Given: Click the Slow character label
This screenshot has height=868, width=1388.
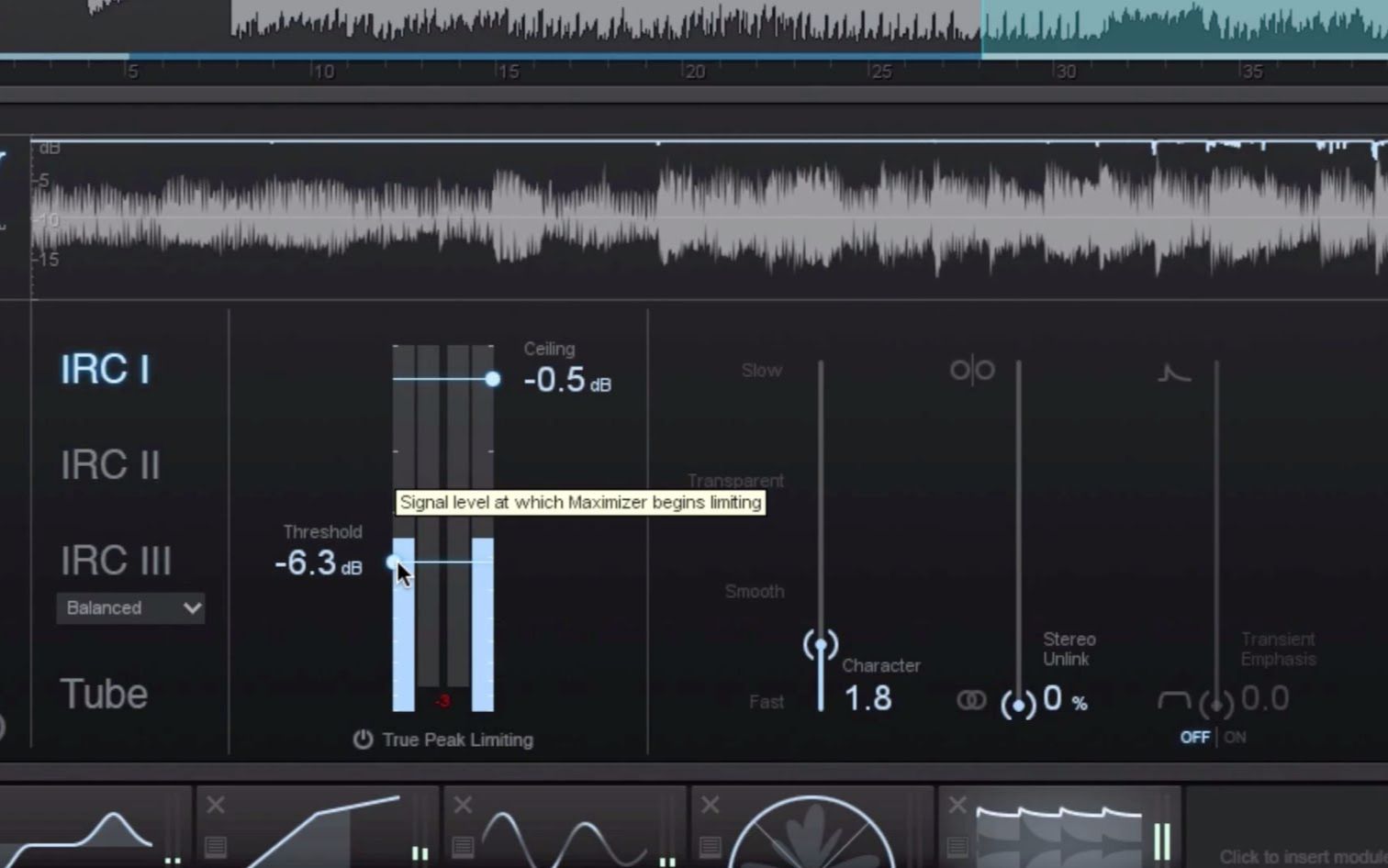Looking at the screenshot, I should point(762,370).
